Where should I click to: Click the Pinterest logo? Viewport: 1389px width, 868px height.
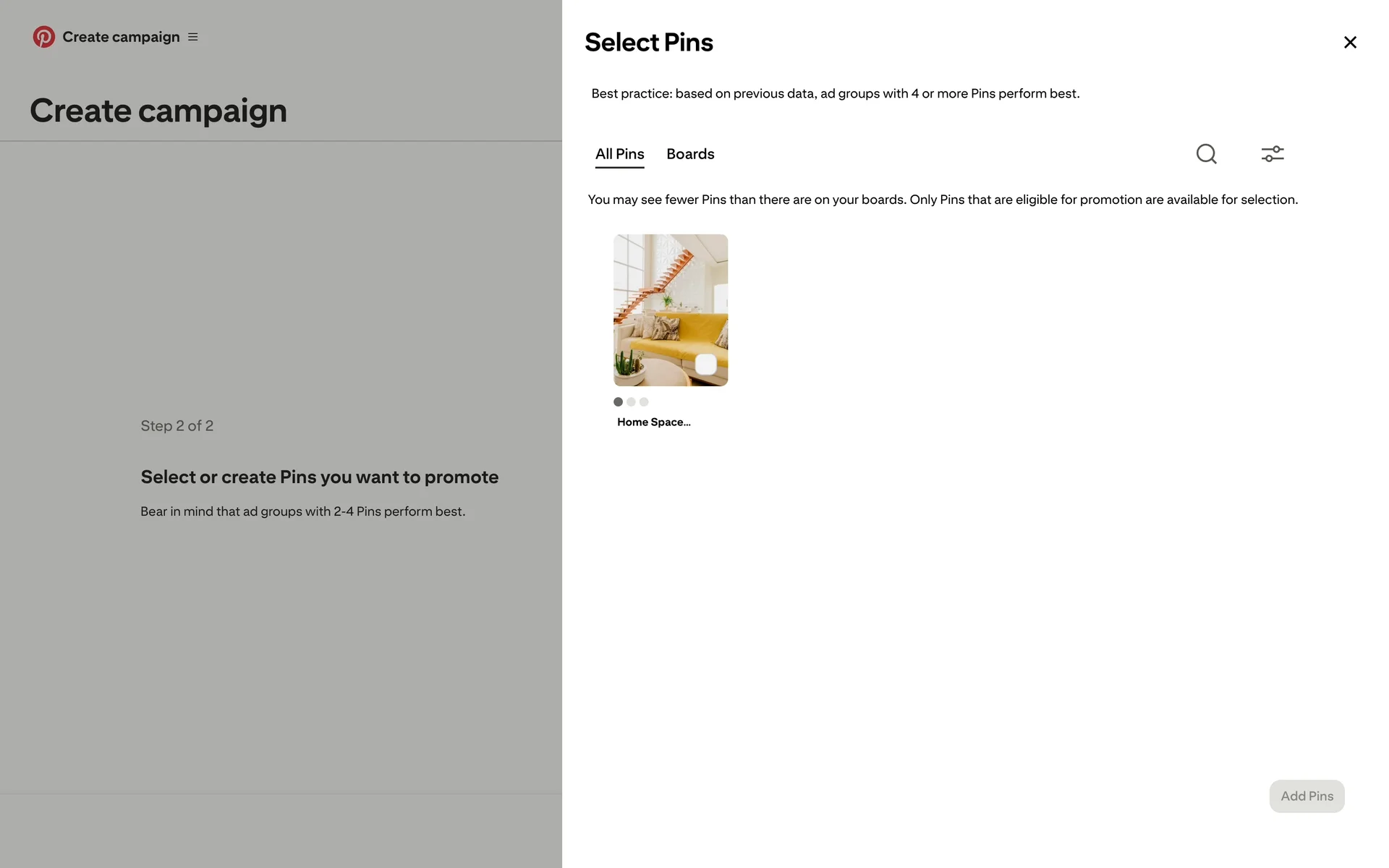pos(44,37)
